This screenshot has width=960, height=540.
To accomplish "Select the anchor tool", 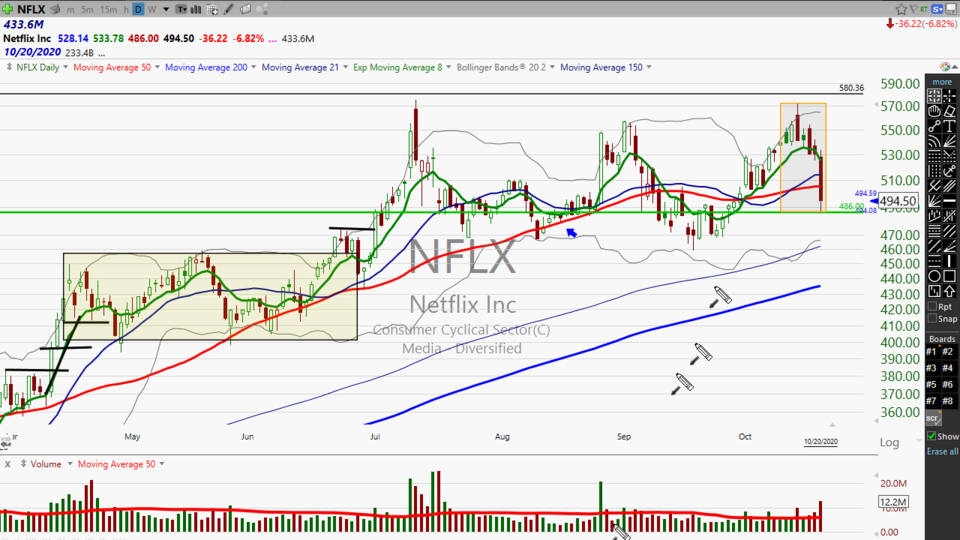I will click(x=950, y=171).
